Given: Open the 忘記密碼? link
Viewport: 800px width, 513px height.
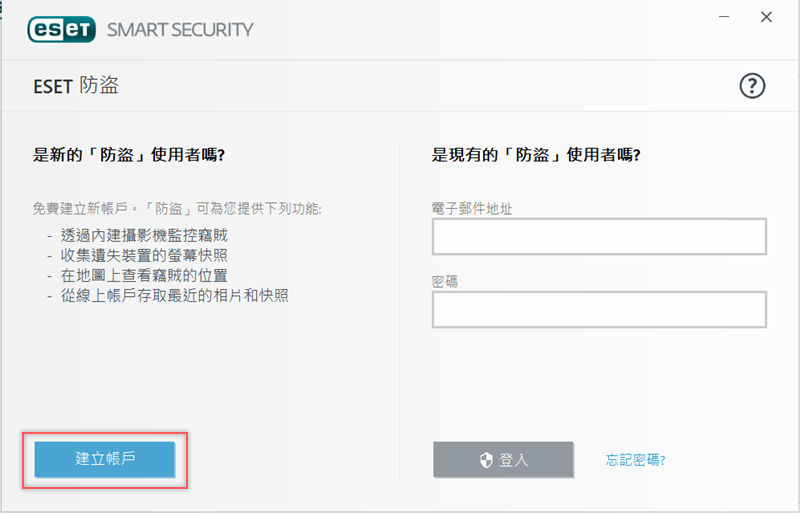Looking at the screenshot, I should coord(636,460).
